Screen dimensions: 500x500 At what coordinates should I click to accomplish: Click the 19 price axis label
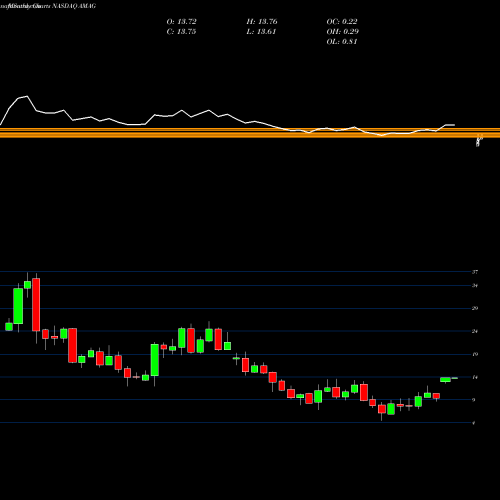(475, 354)
